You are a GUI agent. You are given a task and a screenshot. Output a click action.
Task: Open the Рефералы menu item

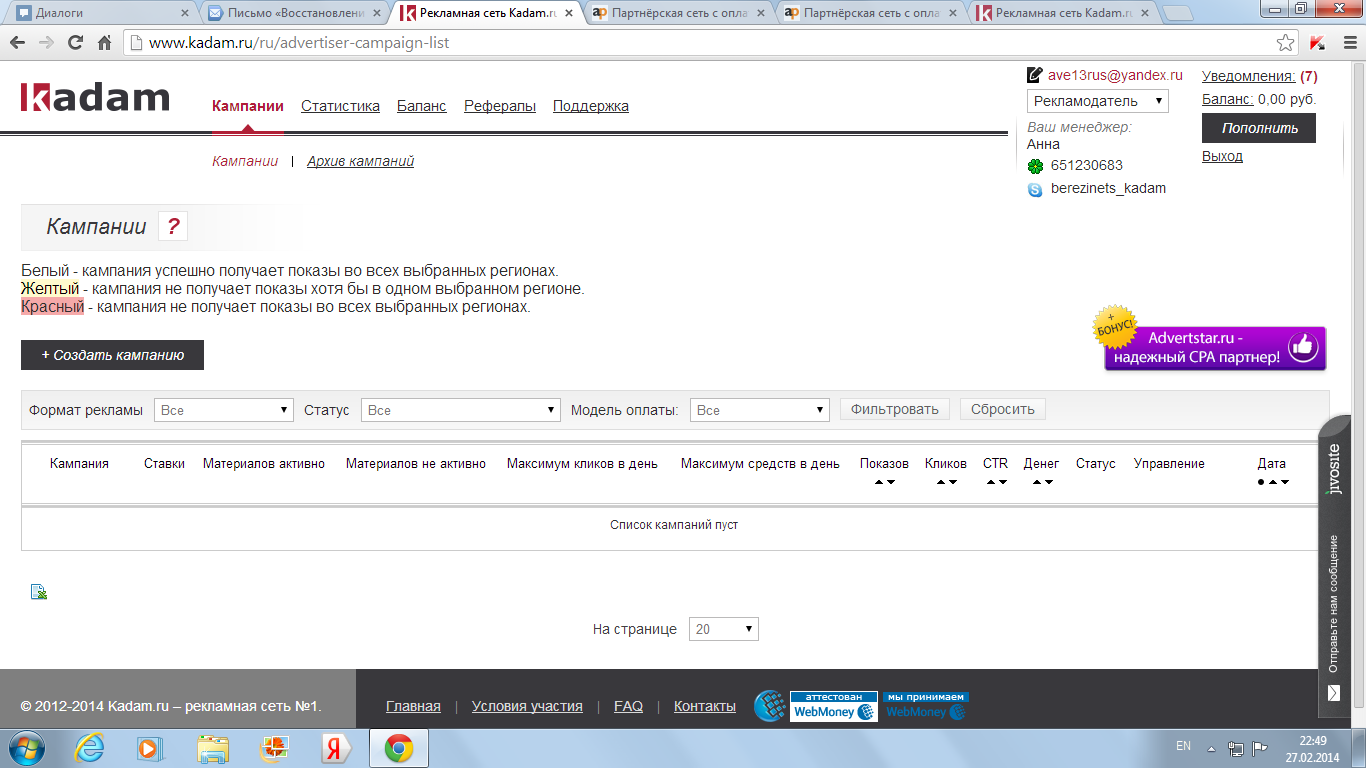pos(500,106)
